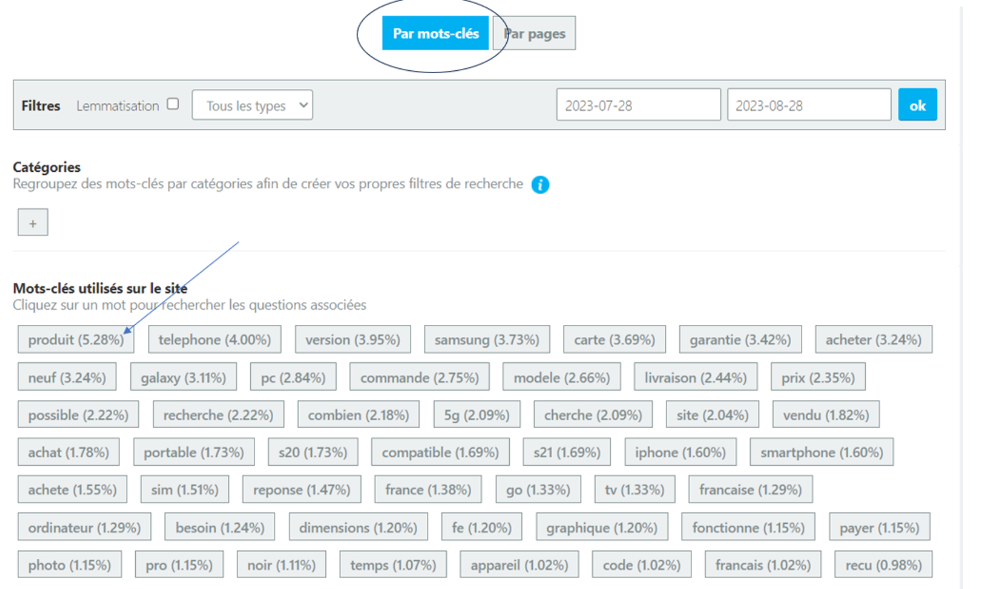Click the end date field 2023-08-28
The width and height of the screenshot is (984, 589).
coord(808,105)
